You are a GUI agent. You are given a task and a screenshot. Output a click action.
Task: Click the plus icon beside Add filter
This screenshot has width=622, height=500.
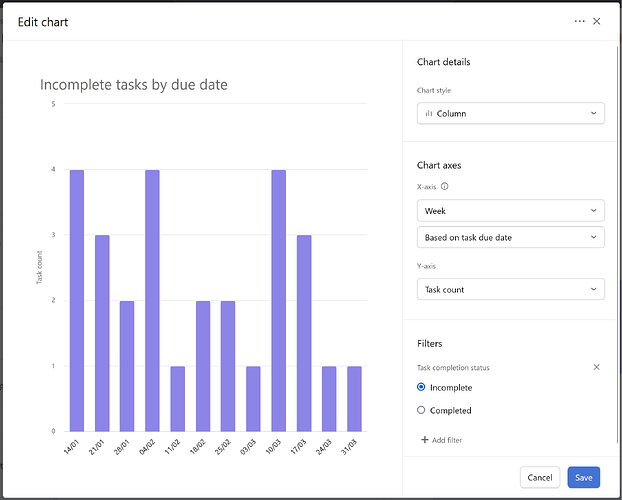click(424, 440)
